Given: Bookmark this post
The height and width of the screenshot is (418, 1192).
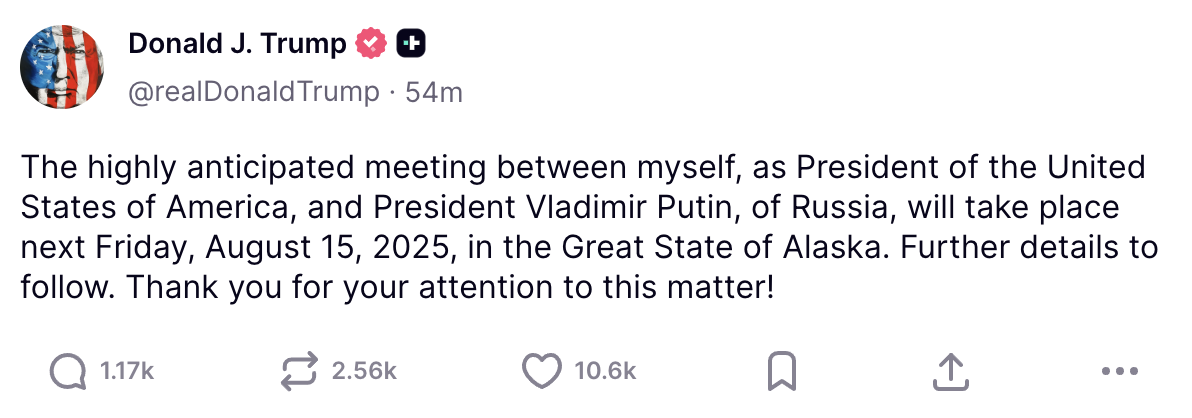Looking at the screenshot, I should point(782,372).
